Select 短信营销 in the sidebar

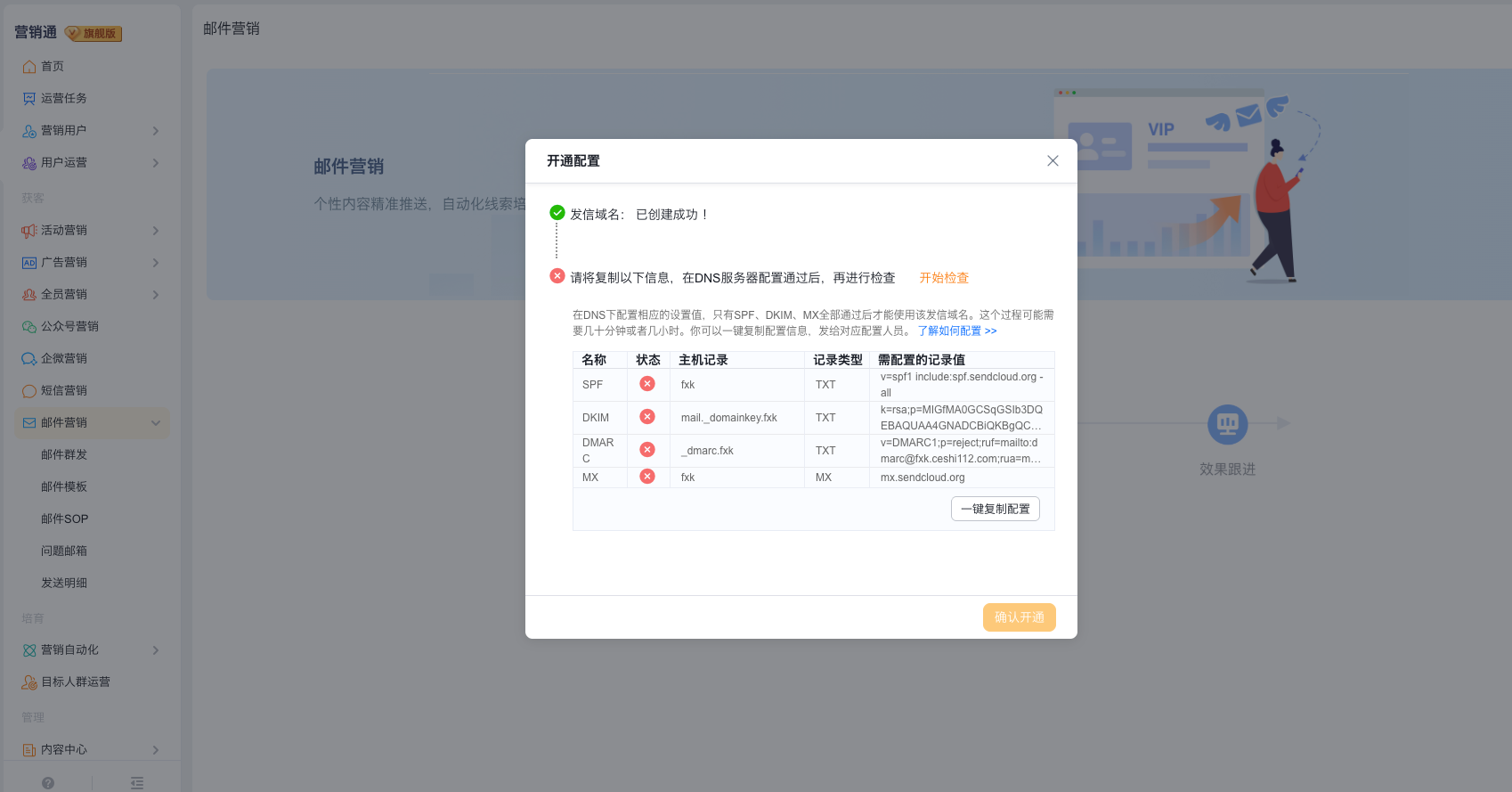tap(63, 391)
